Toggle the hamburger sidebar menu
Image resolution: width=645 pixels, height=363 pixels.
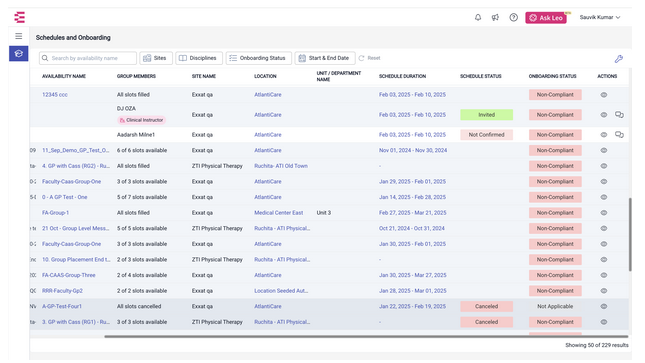(x=19, y=36)
